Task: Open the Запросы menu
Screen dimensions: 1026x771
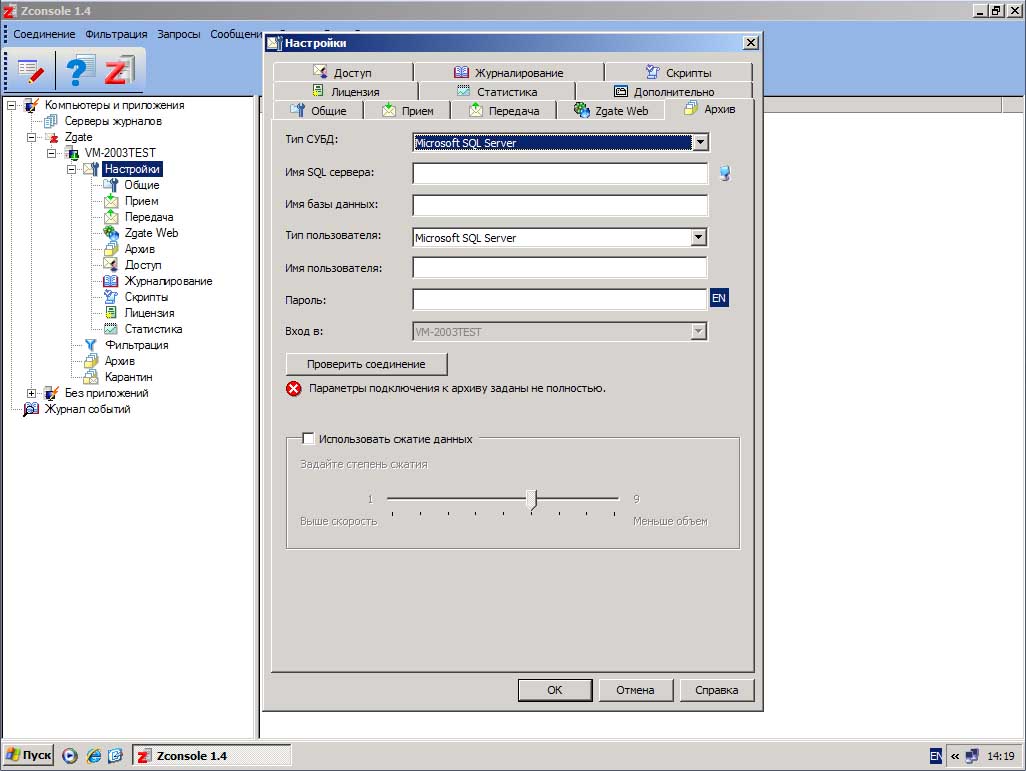Action: tap(179, 34)
